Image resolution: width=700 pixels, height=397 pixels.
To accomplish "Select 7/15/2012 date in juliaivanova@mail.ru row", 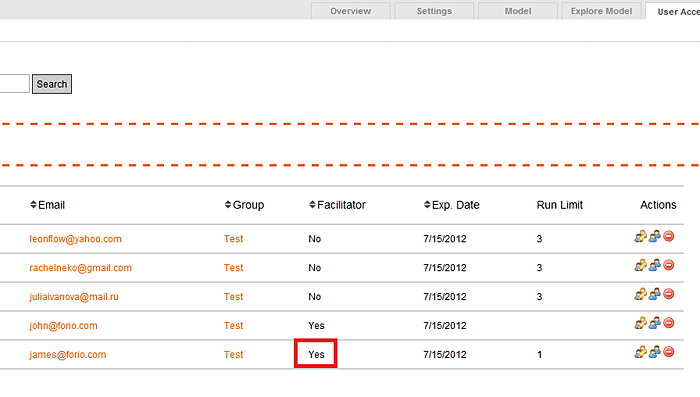I will coord(445,297).
